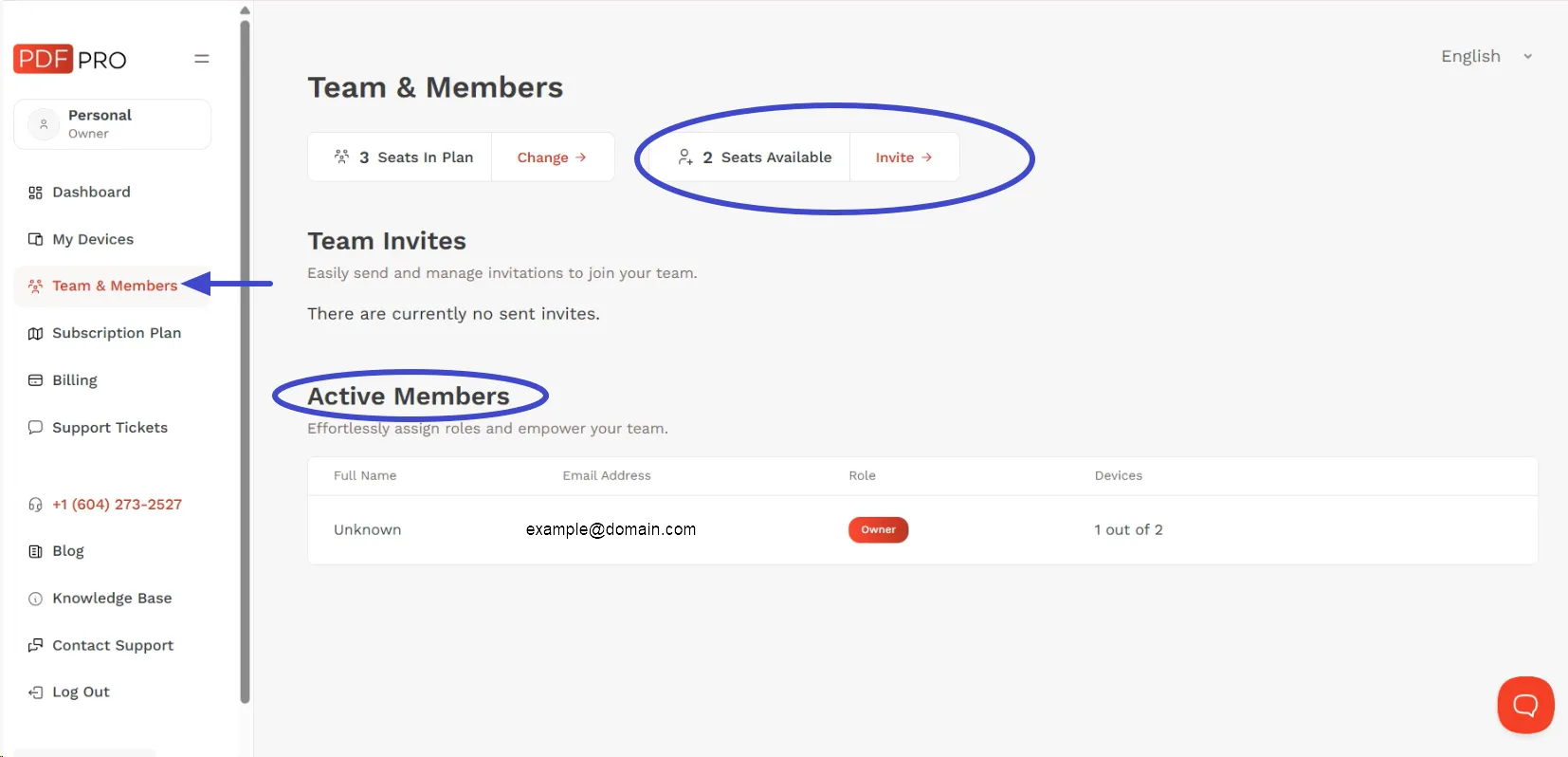The image size is (1568, 757).
Task: Collapse sidebar with hamburger menu icon
Action: coord(202,59)
